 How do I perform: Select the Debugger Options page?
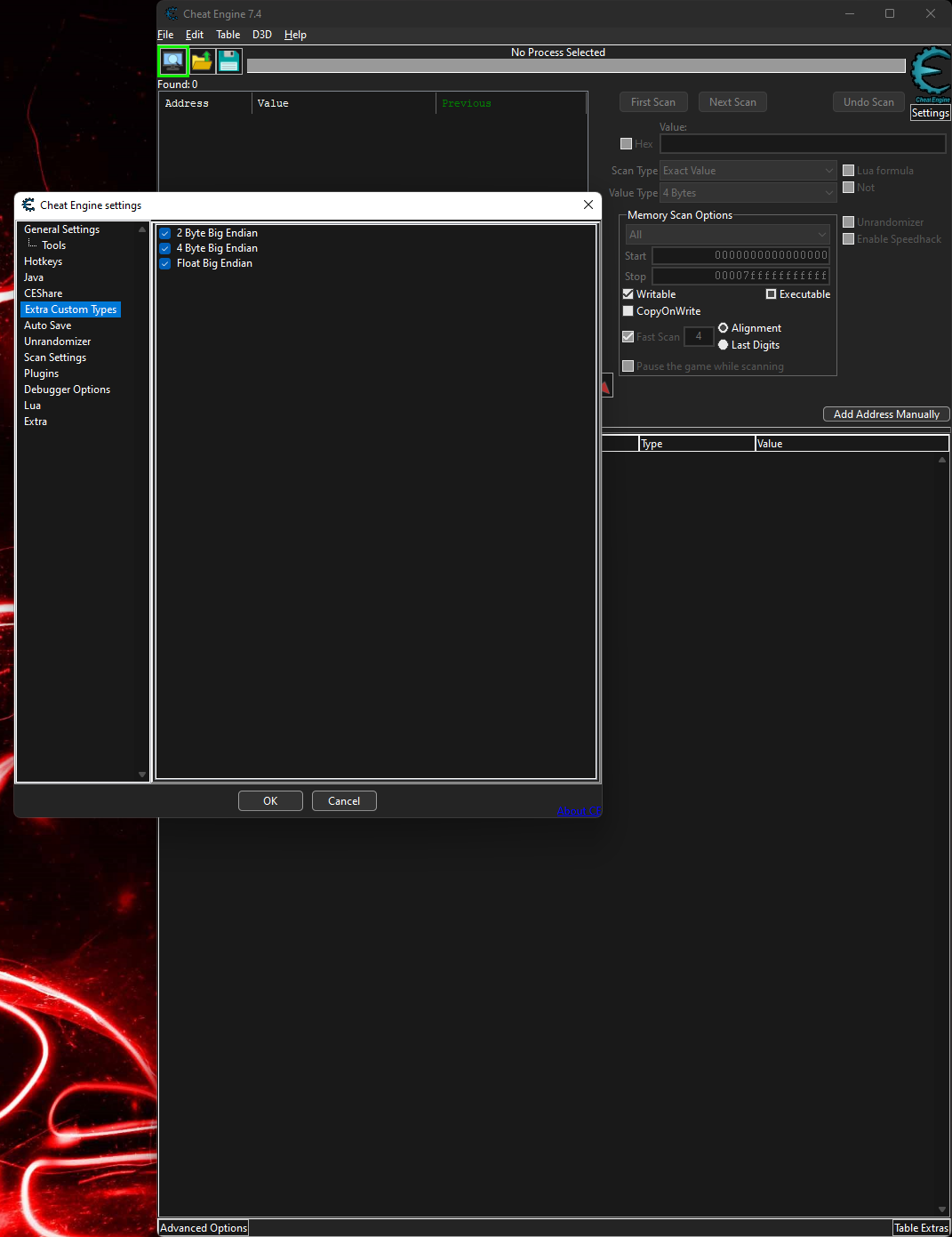pos(67,390)
